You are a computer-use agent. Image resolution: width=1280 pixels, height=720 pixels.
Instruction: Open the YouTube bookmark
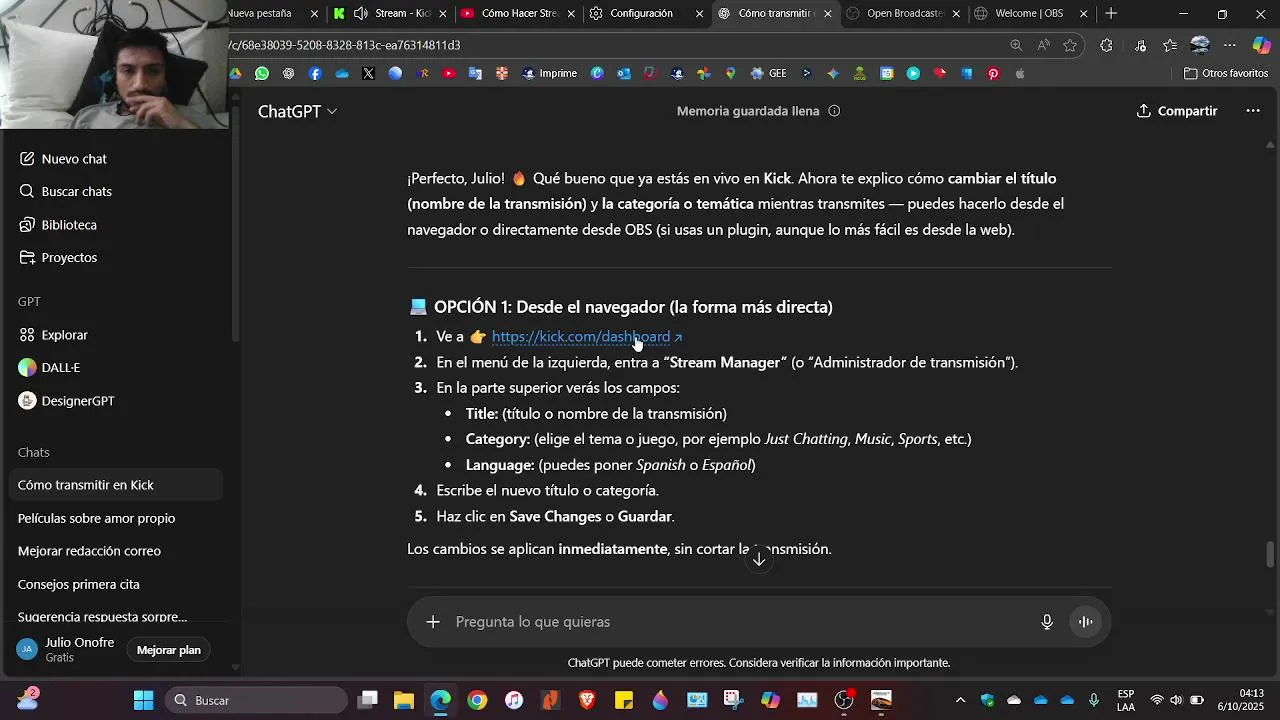click(448, 73)
